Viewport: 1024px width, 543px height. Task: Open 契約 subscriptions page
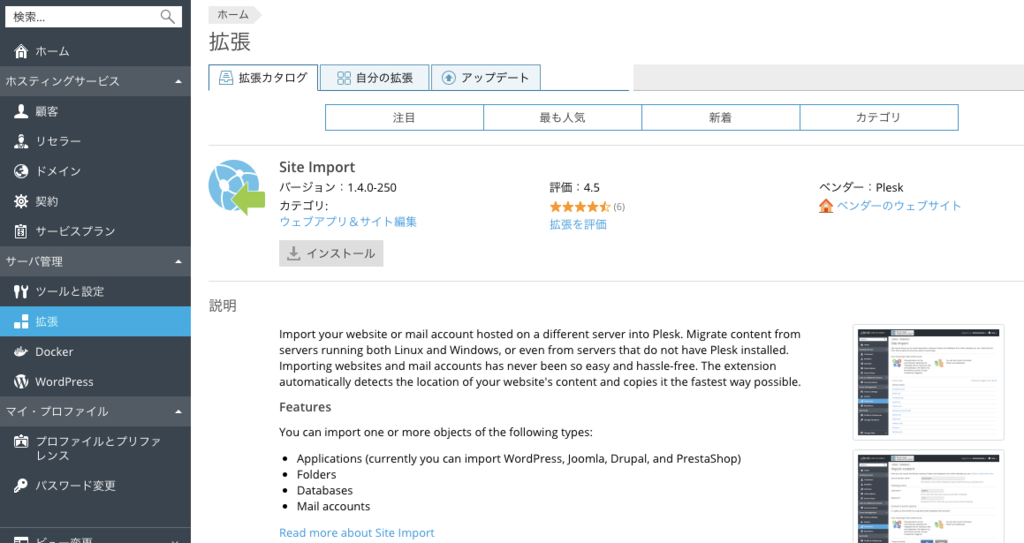(95, 201)
